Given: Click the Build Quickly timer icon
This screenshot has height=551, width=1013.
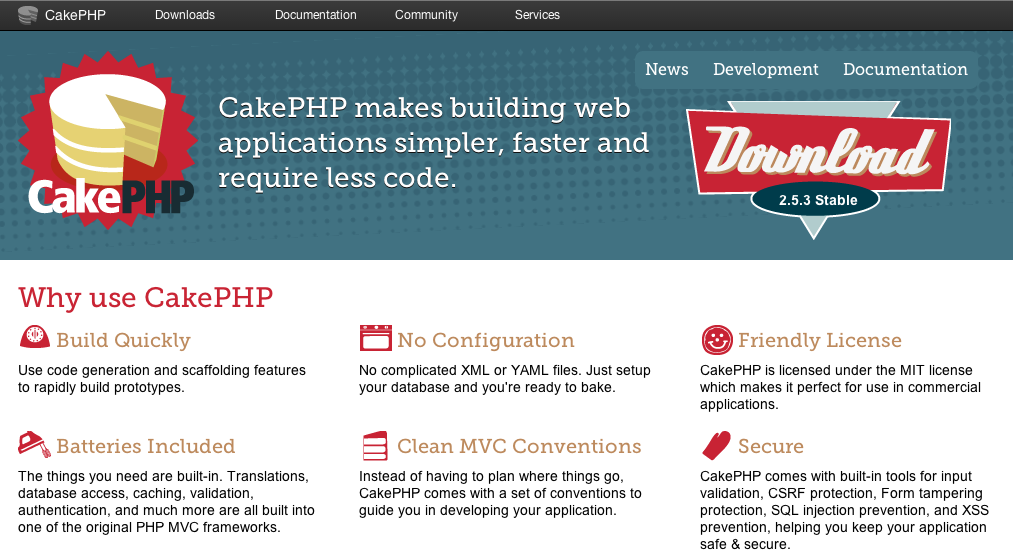Looking at the screenshot, I should (35, 338).
